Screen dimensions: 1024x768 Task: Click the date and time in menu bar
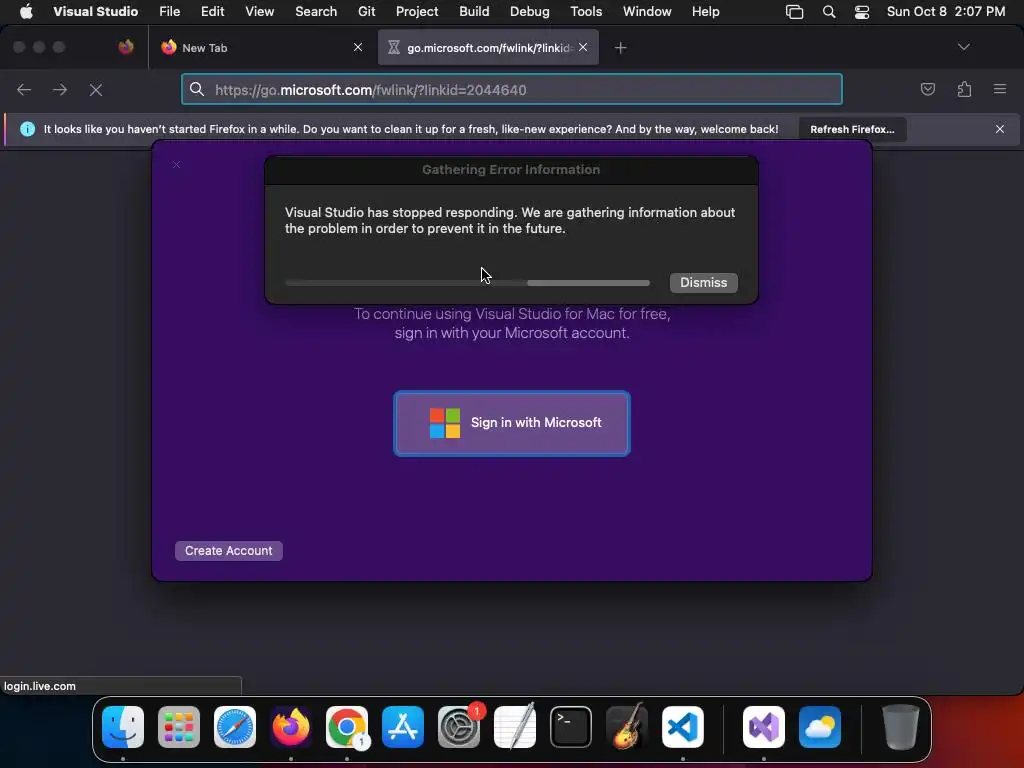pos(946,12)
